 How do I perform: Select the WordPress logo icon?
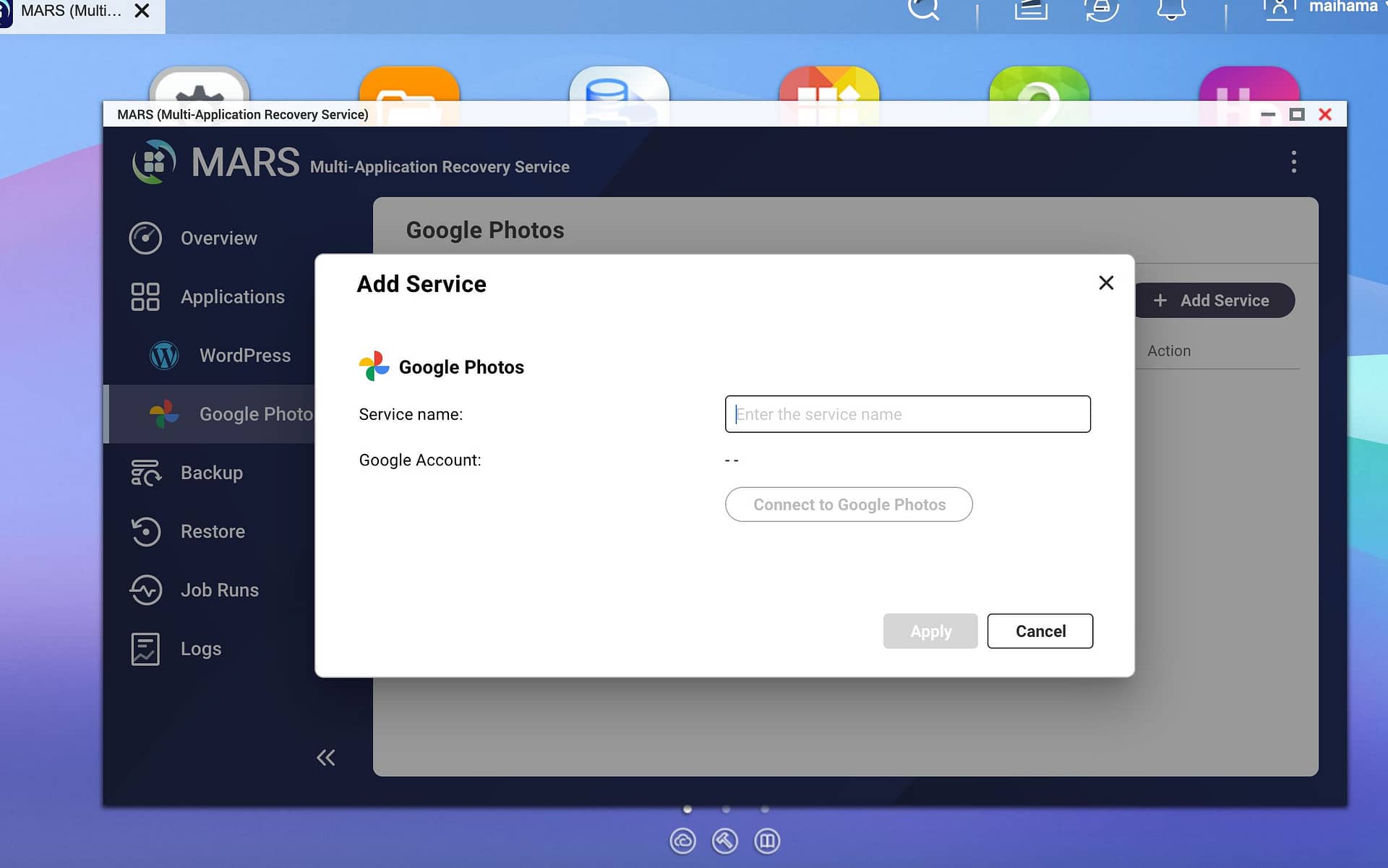[164, 356]
